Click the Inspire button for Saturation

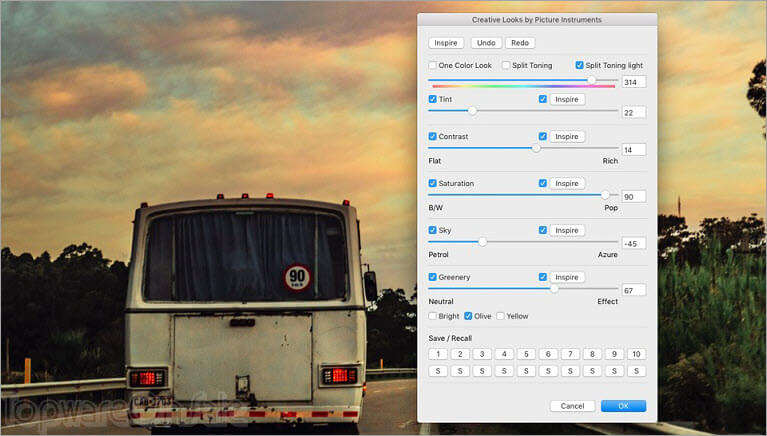(567, 184)
